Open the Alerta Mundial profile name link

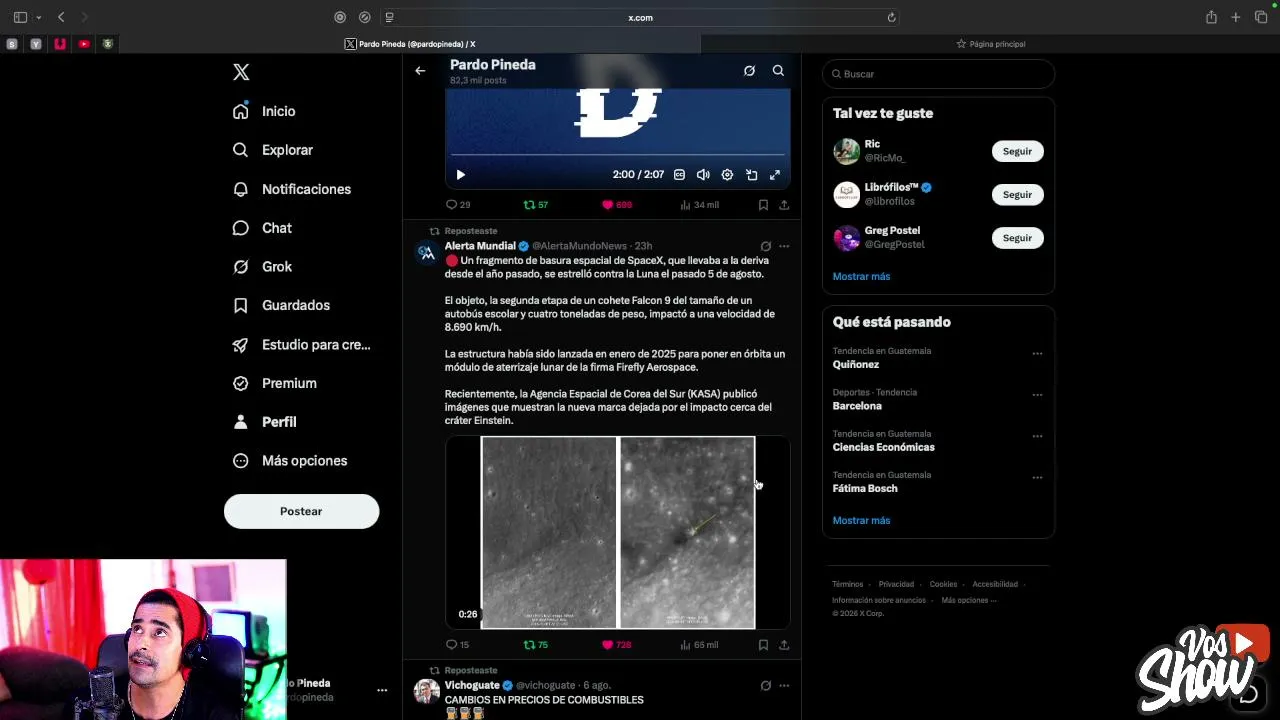point(480,246)
